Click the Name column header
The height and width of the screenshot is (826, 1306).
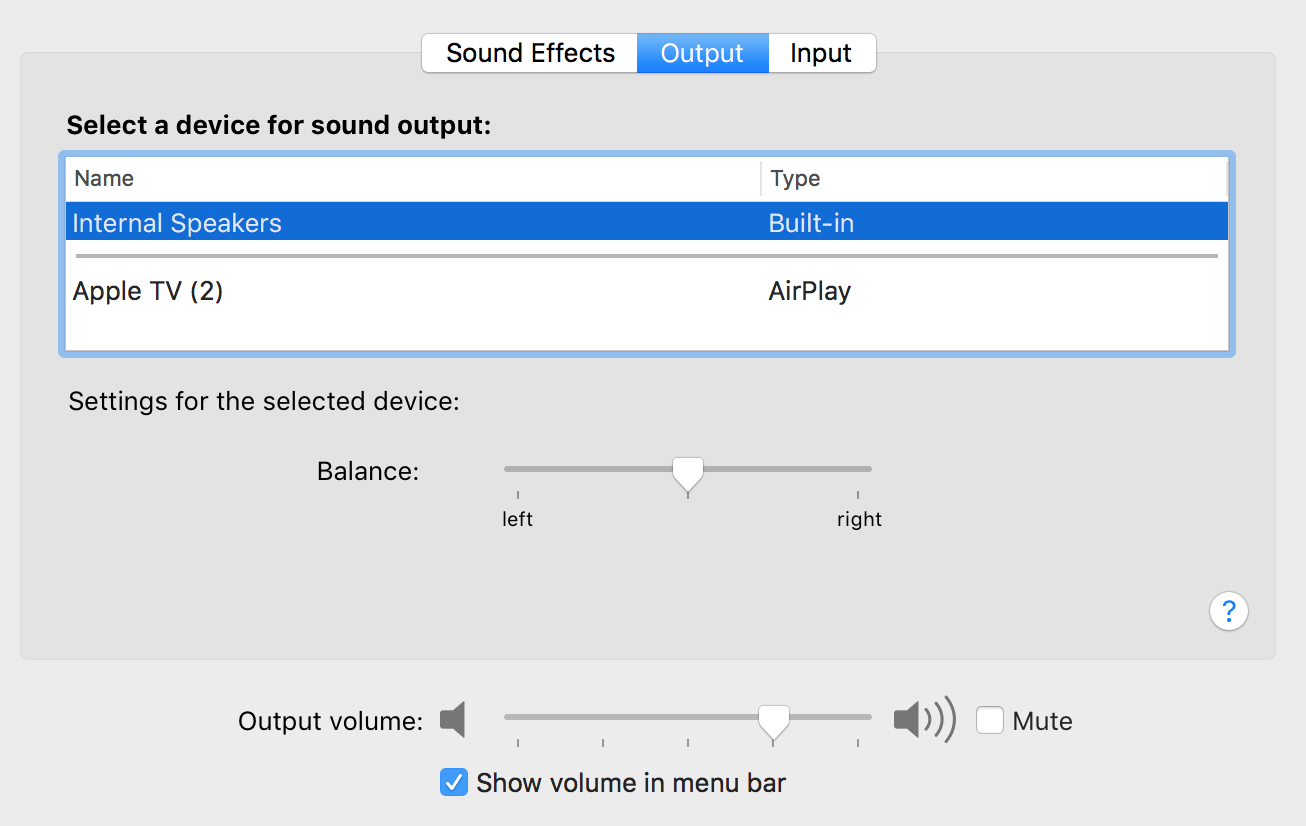(x=104, y=179)
